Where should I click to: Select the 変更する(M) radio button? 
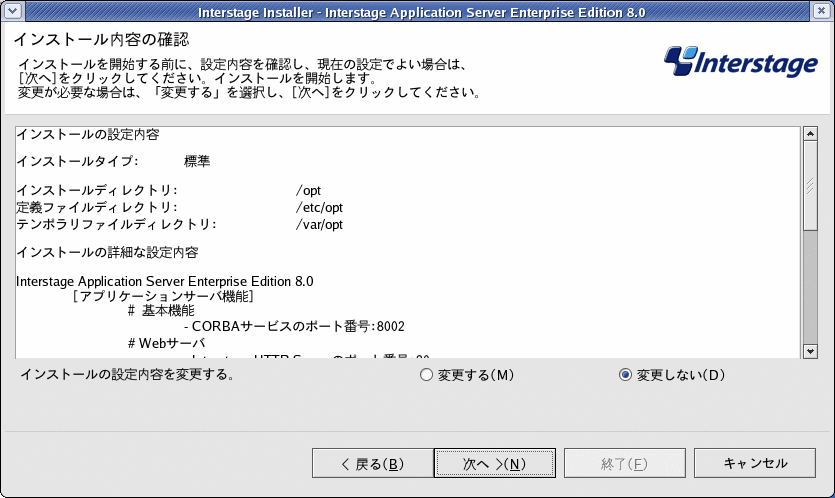(426, 375)
